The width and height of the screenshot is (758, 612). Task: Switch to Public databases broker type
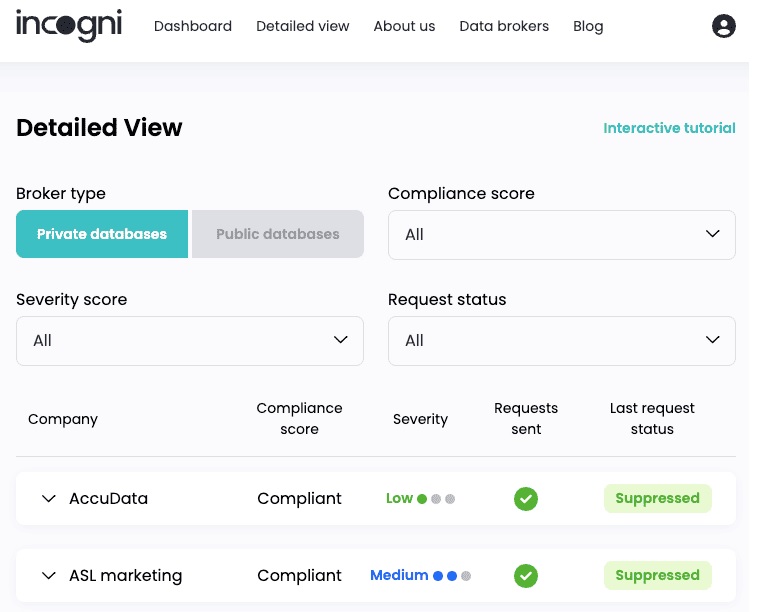(278, 234)
